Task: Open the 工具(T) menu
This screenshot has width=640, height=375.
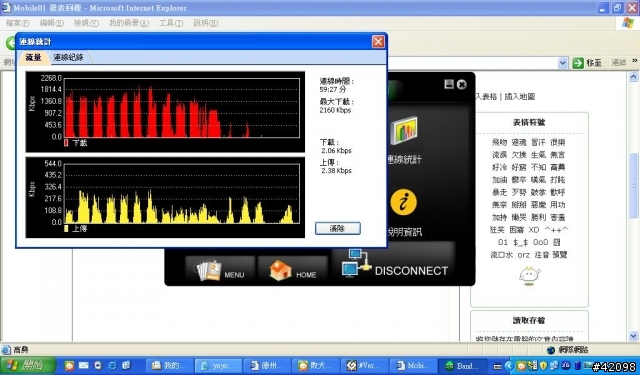Action: click(x=171, y=23)
